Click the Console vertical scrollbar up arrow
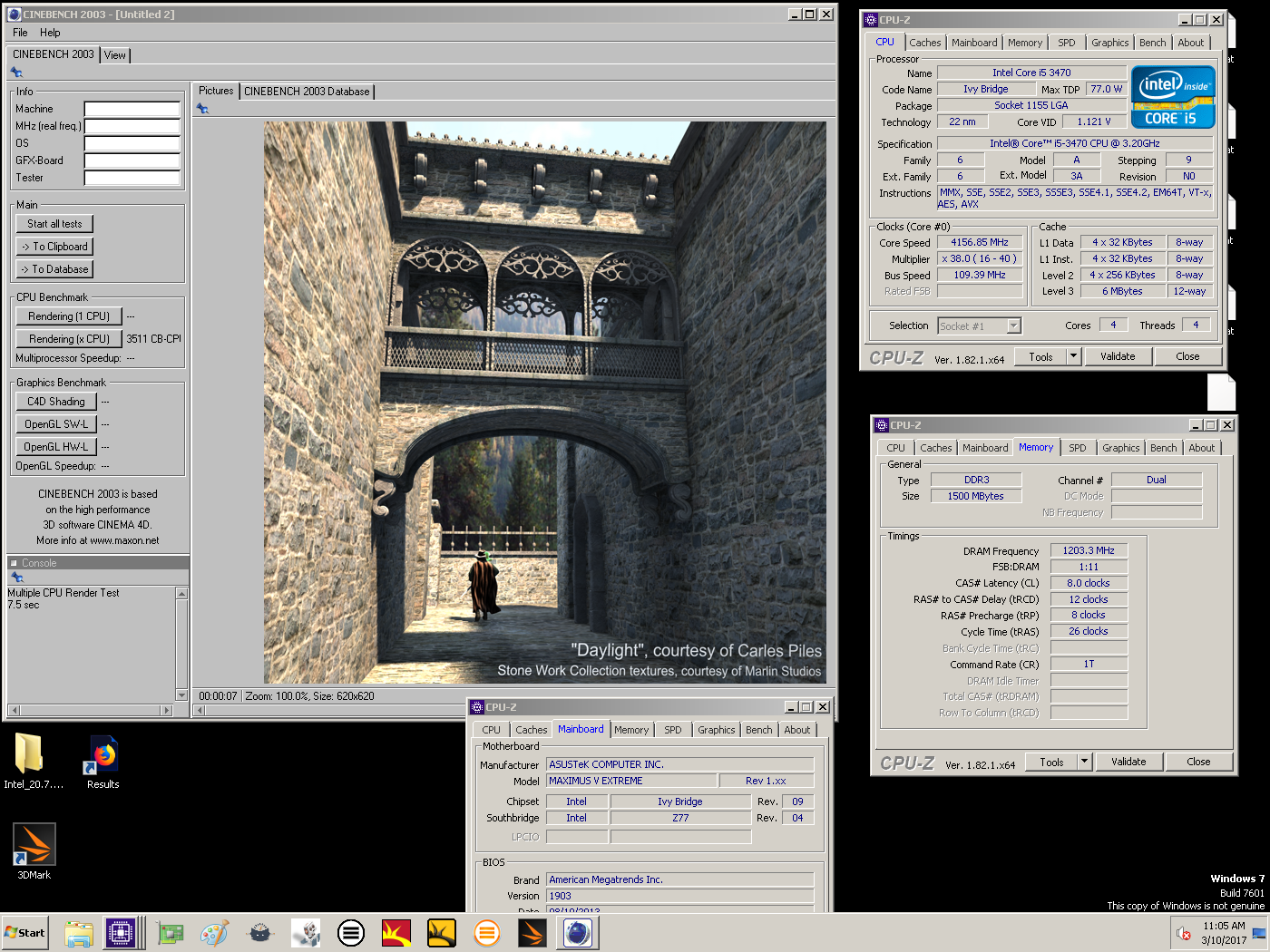This screenshot has height=952, width=1270. point(181,594)
